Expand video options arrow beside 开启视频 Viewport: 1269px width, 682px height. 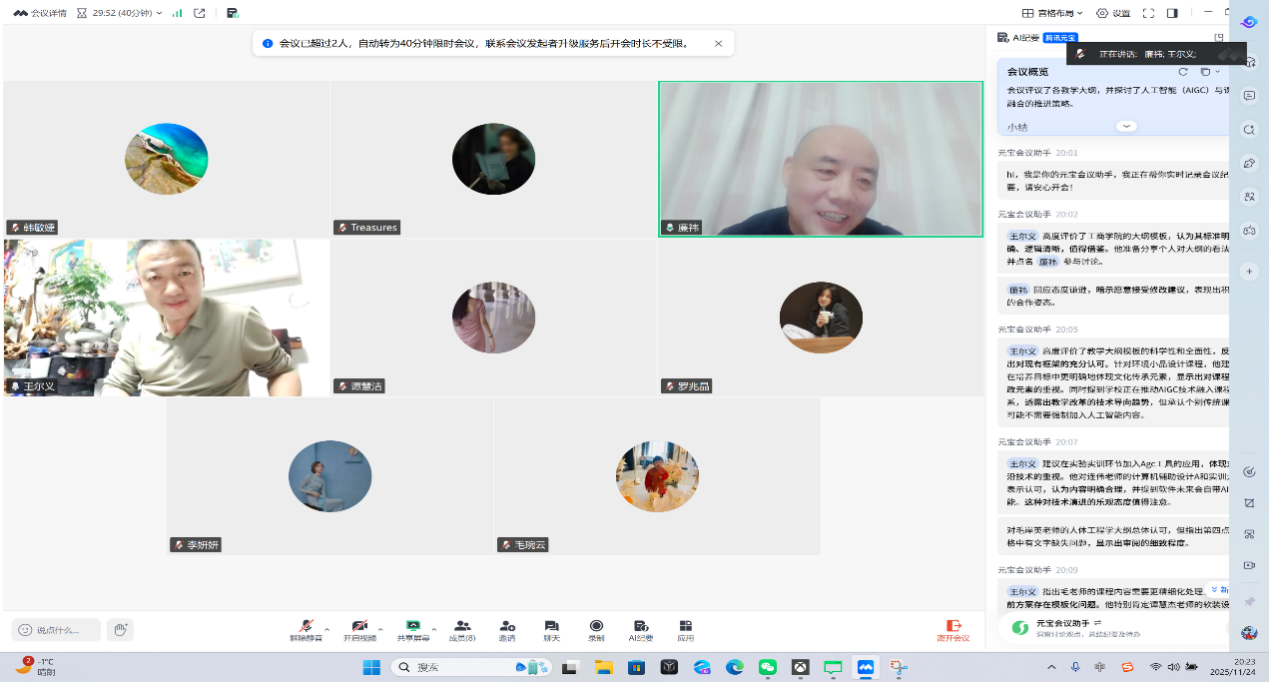(380, 630)
